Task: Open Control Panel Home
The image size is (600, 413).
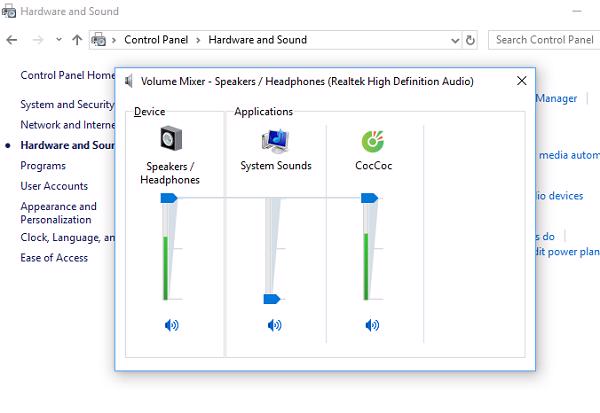Action: click(67, 75)
